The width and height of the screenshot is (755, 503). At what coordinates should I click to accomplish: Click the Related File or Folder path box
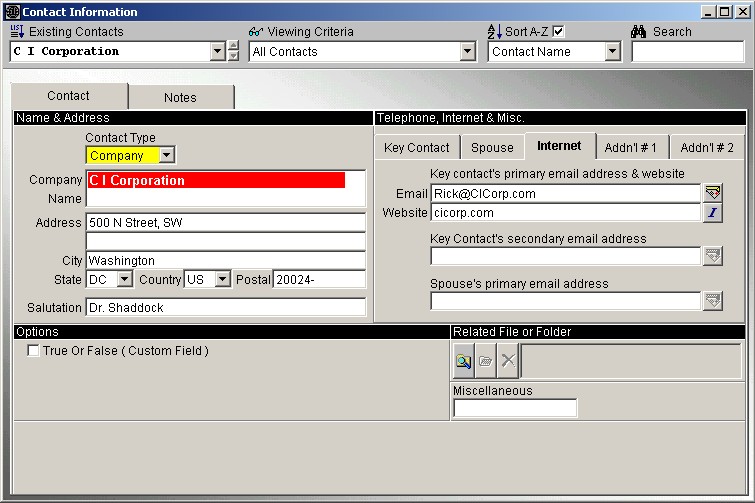pyautogui.click(x=631, y=361)
